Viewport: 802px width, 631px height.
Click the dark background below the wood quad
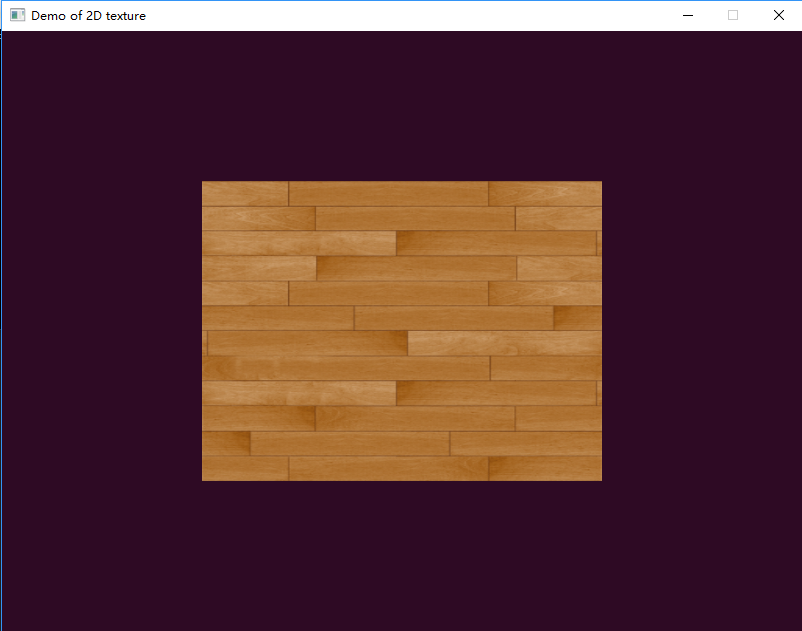pyautogui.click(x=401, y=550)
